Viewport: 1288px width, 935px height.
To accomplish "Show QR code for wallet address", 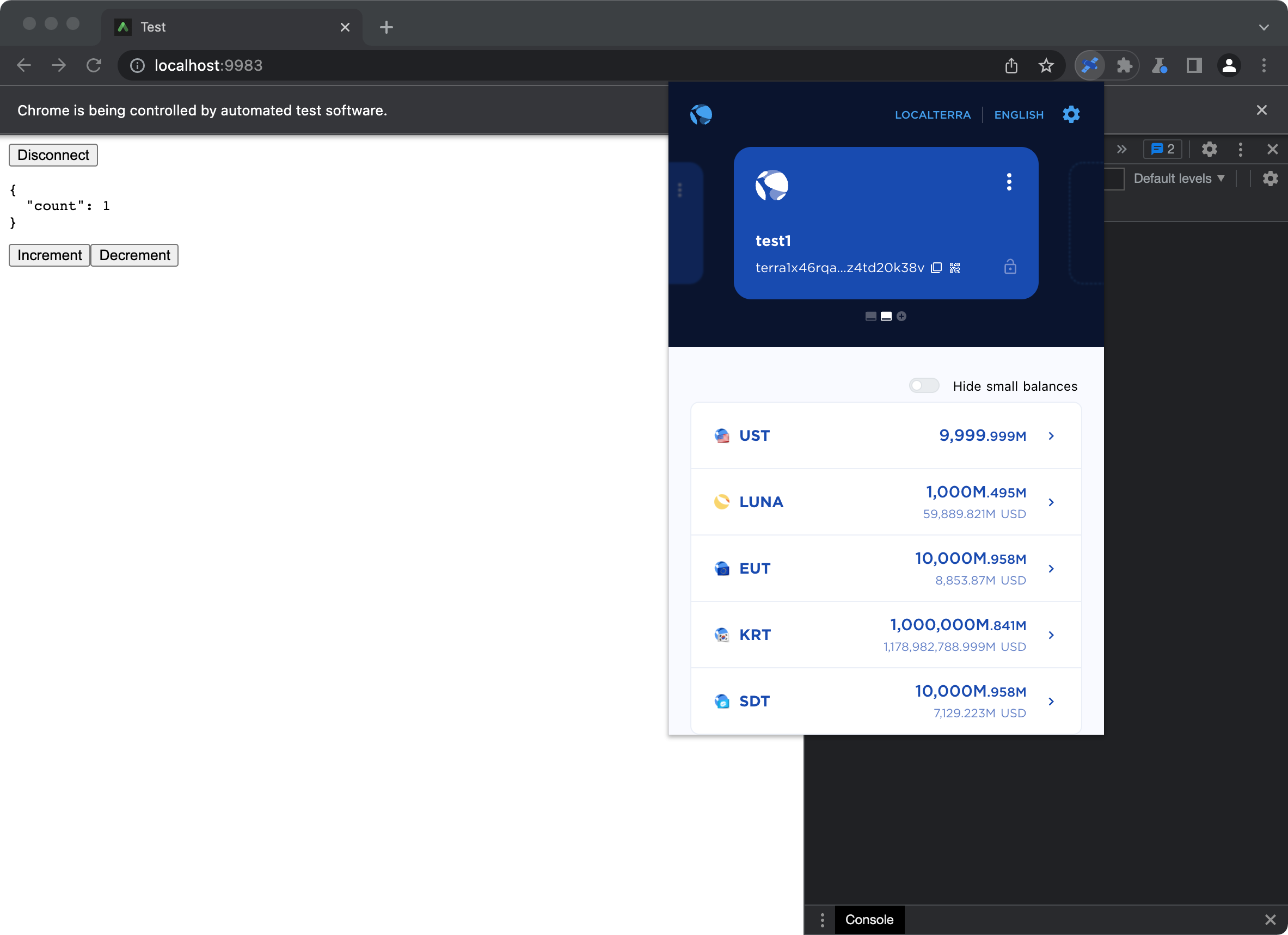I will coord(955,268).
